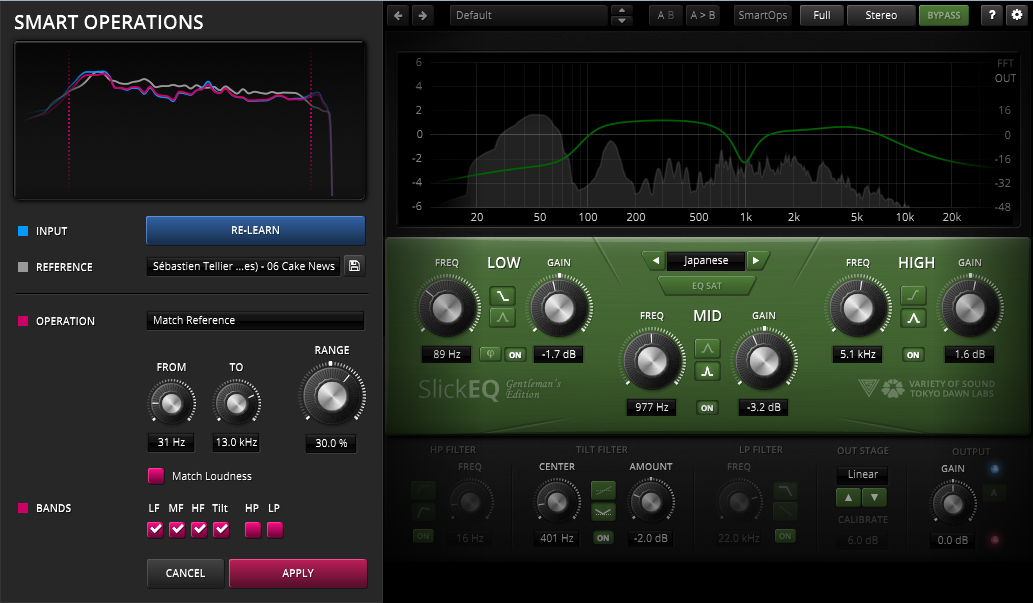Click the undo arrow in the top toolbar
Image resolution: width=1033 pixels, height=603 pixels.
[399, 15]
